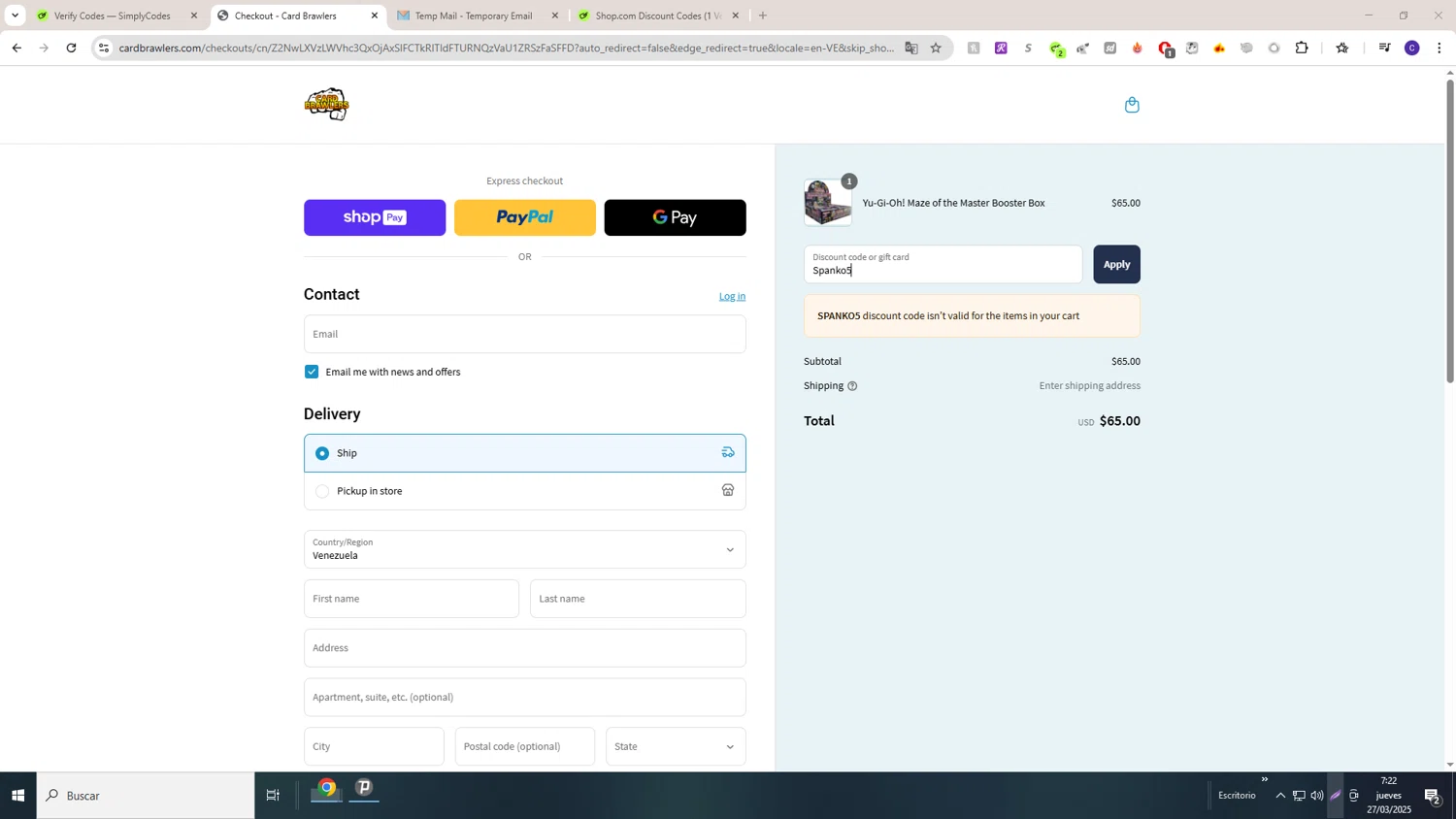This screenshot has width=1456, height=819.
Task: Focus the City input field
Action: (374, 746)
